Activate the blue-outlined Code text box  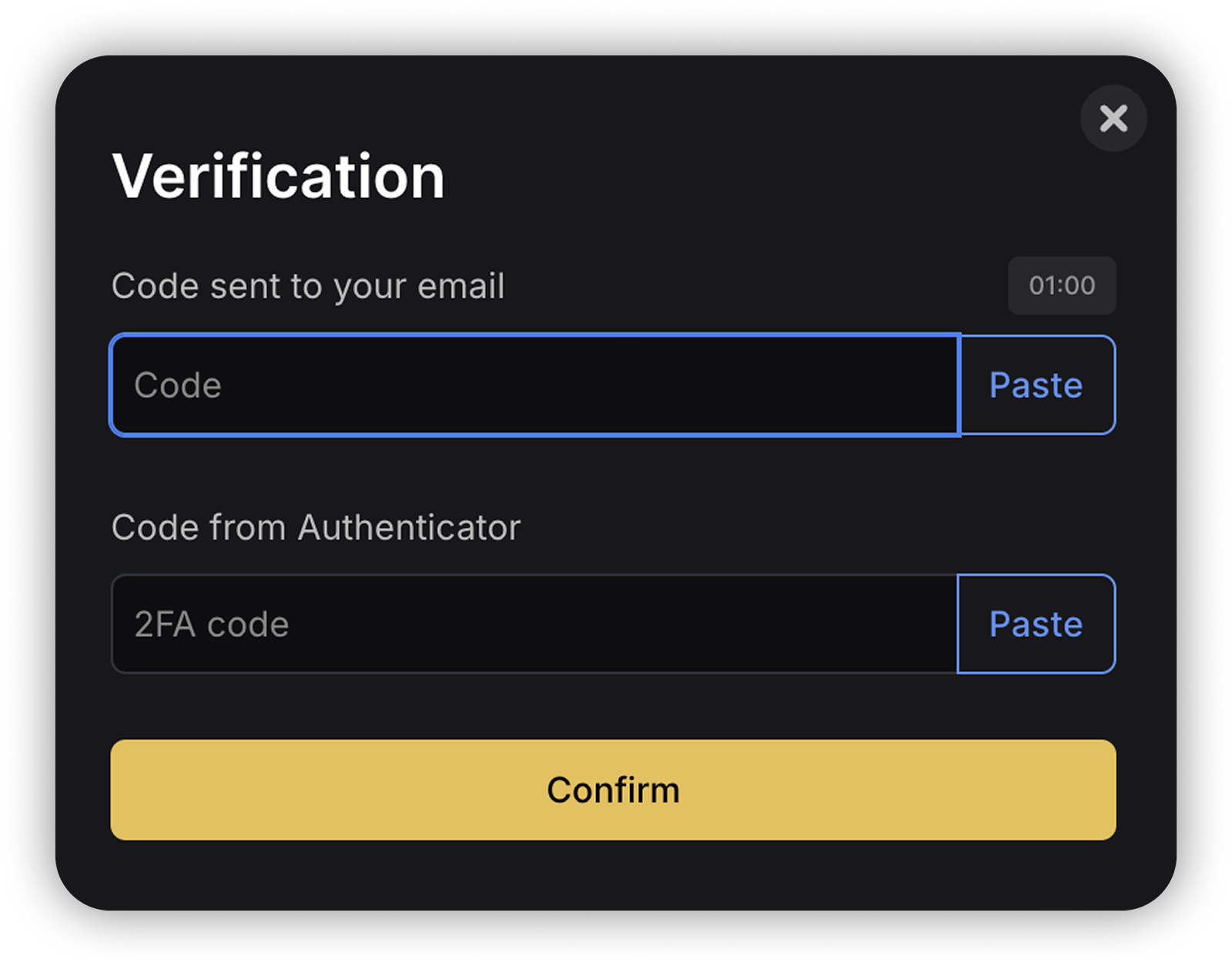(534, 385)
